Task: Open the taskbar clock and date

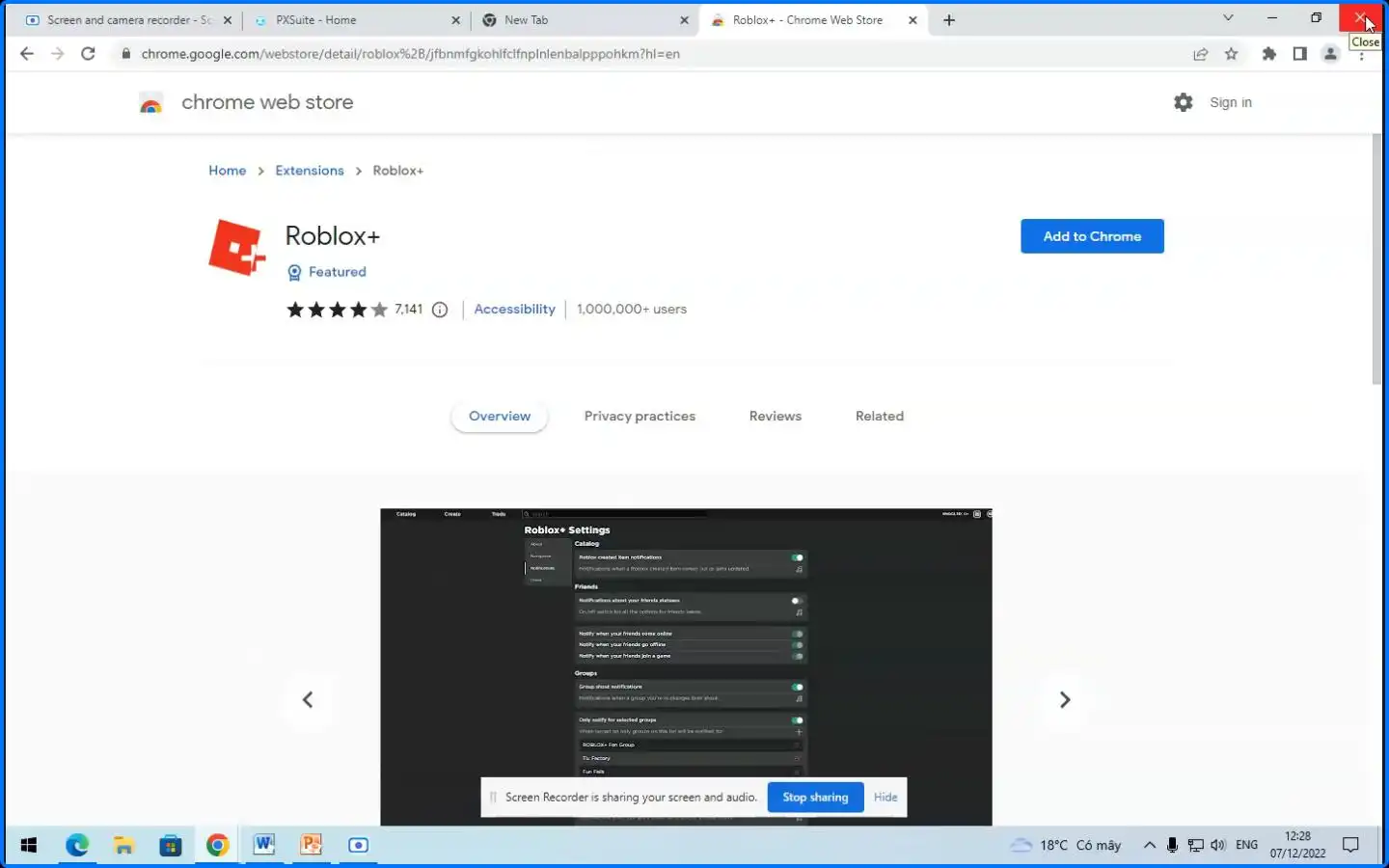Action: 1297,845
